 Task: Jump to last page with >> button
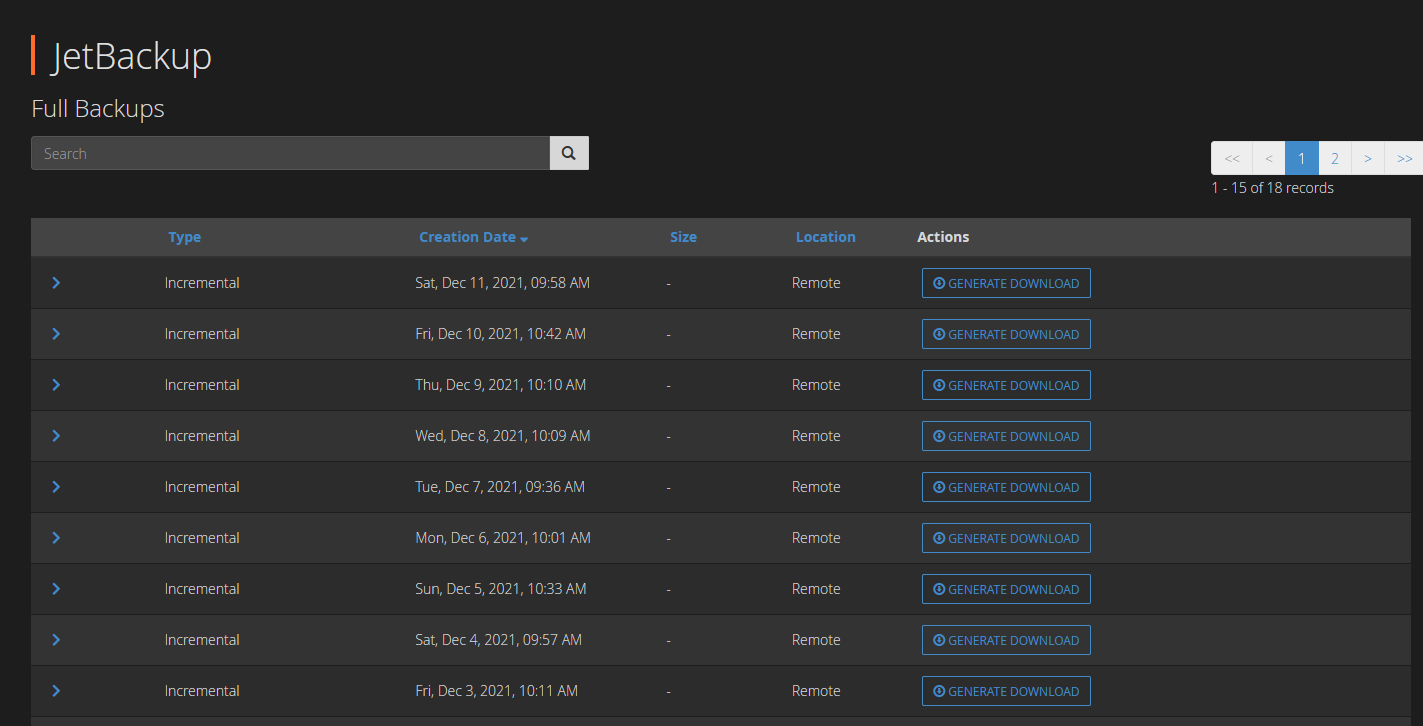click(x=1404, y=158)
